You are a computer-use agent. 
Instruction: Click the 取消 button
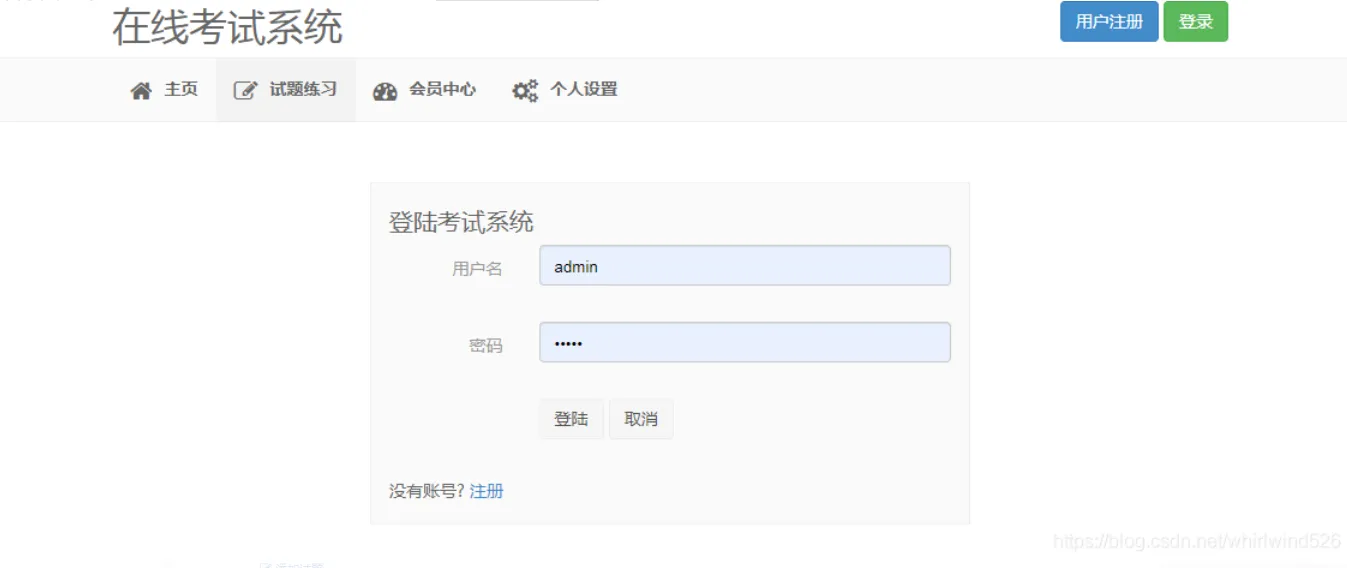click(x=641, y=419)
